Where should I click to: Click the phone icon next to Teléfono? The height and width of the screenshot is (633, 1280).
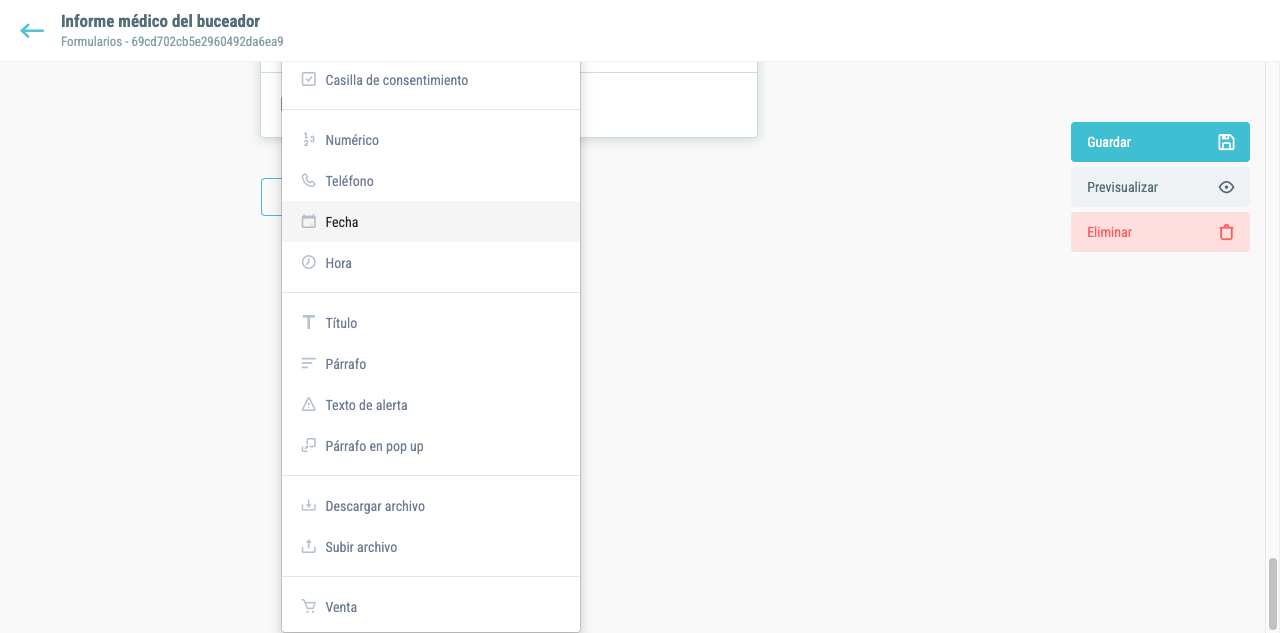[x=309, y=181]
